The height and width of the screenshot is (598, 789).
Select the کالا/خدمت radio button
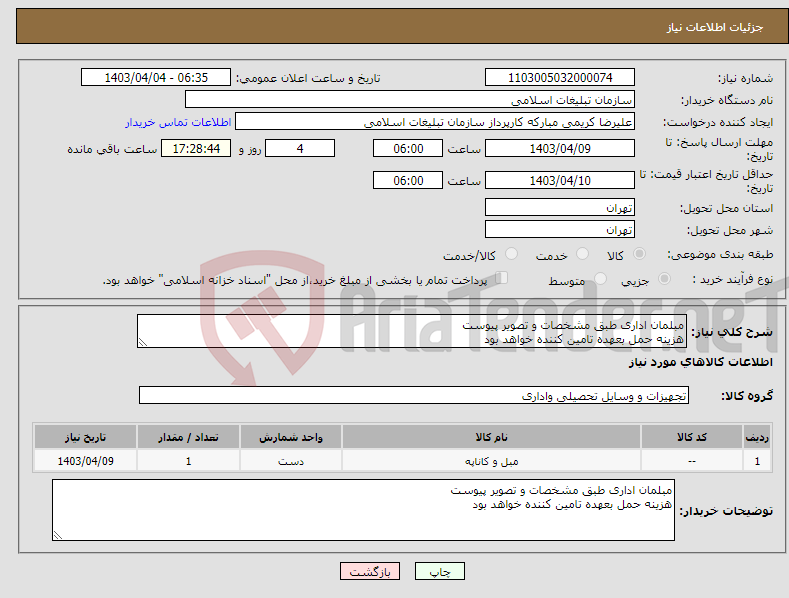click(x=511, y=254)
